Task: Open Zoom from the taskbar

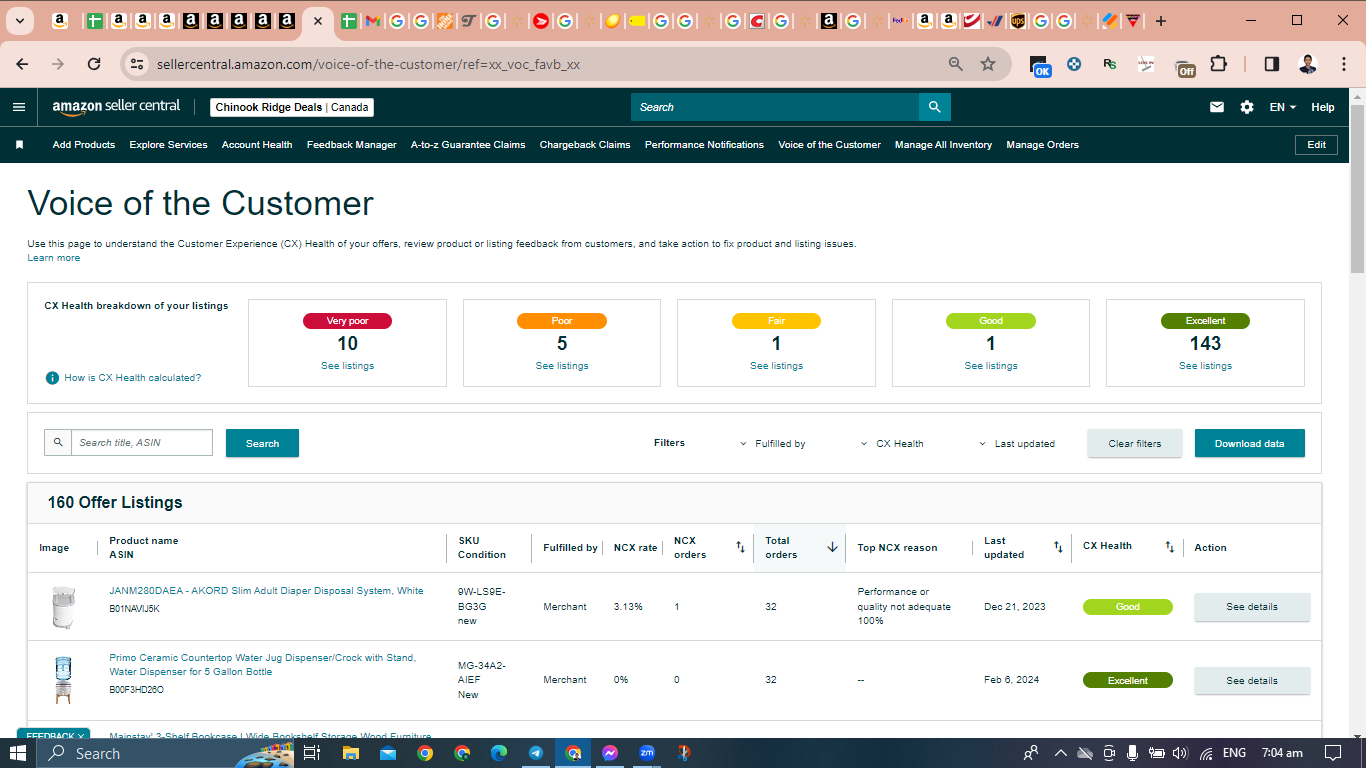Action: (x=647, y=753)
